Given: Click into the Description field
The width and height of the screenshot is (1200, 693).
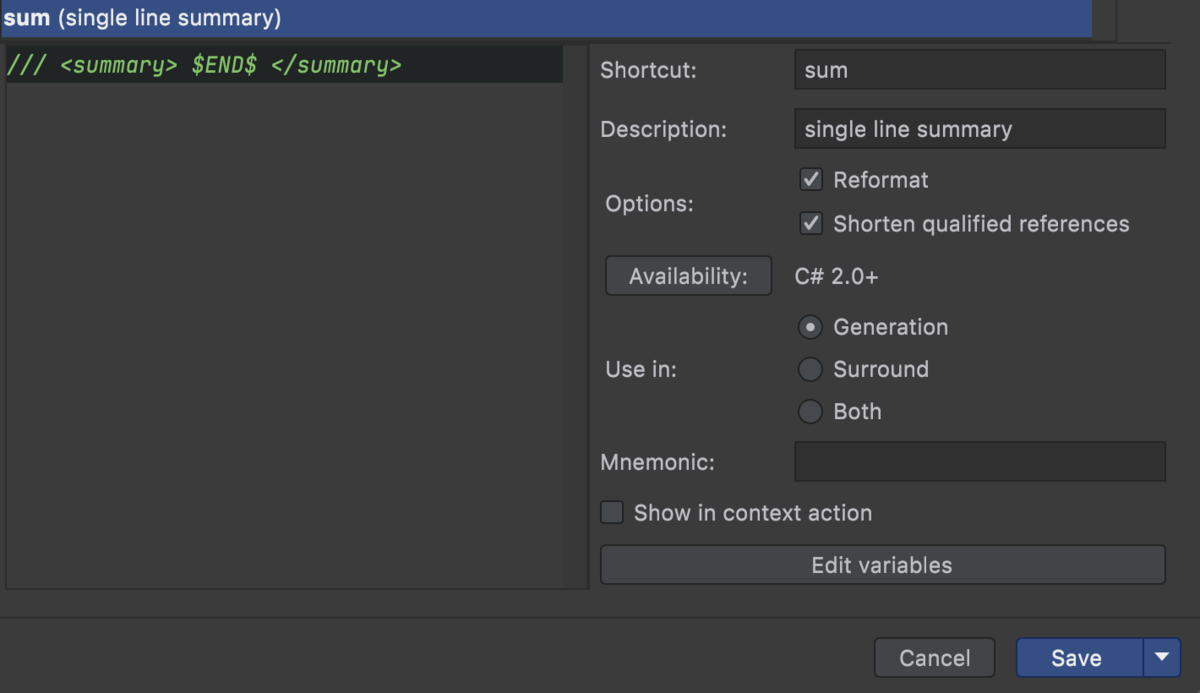Looking at the screenshot, I should click(979, 129).
